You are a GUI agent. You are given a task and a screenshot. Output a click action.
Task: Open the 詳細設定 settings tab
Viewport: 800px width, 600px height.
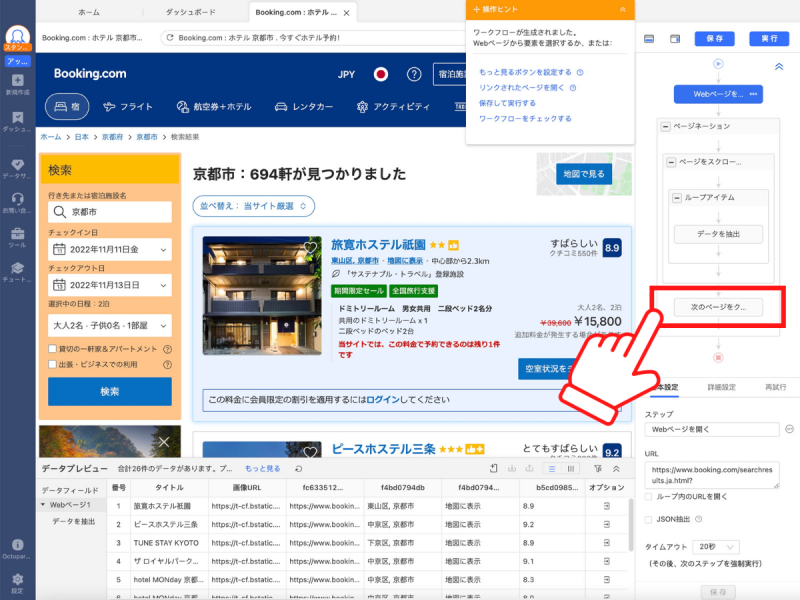pos(721,387)
